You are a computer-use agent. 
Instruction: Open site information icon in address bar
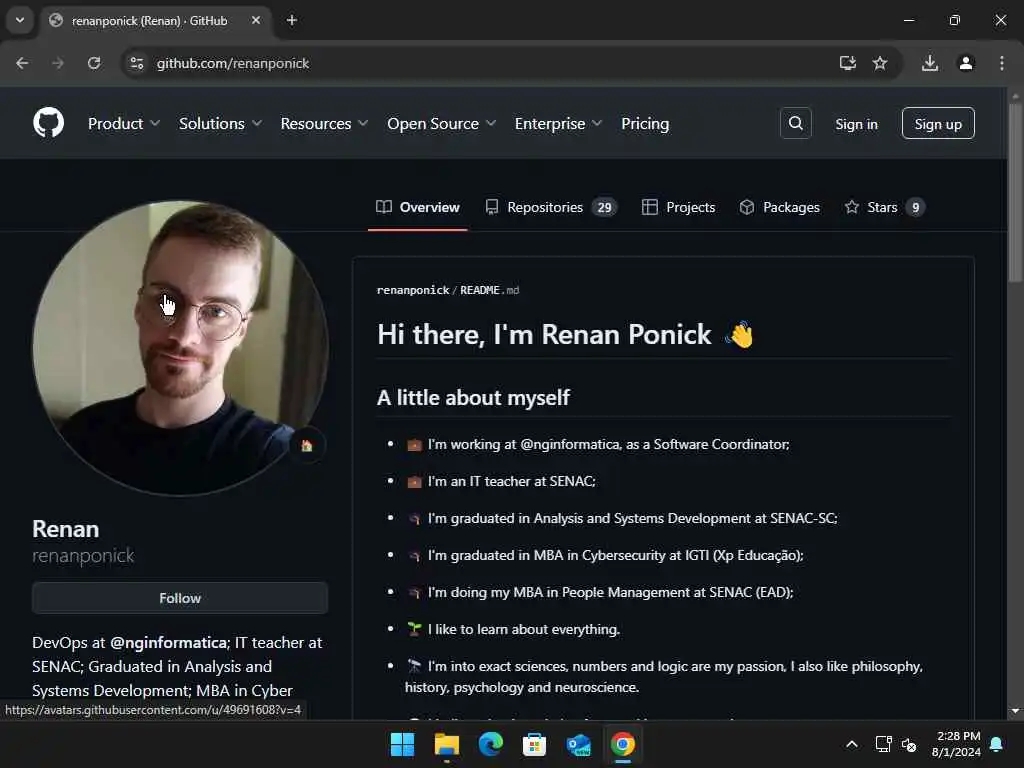click(x=136, y=63)
